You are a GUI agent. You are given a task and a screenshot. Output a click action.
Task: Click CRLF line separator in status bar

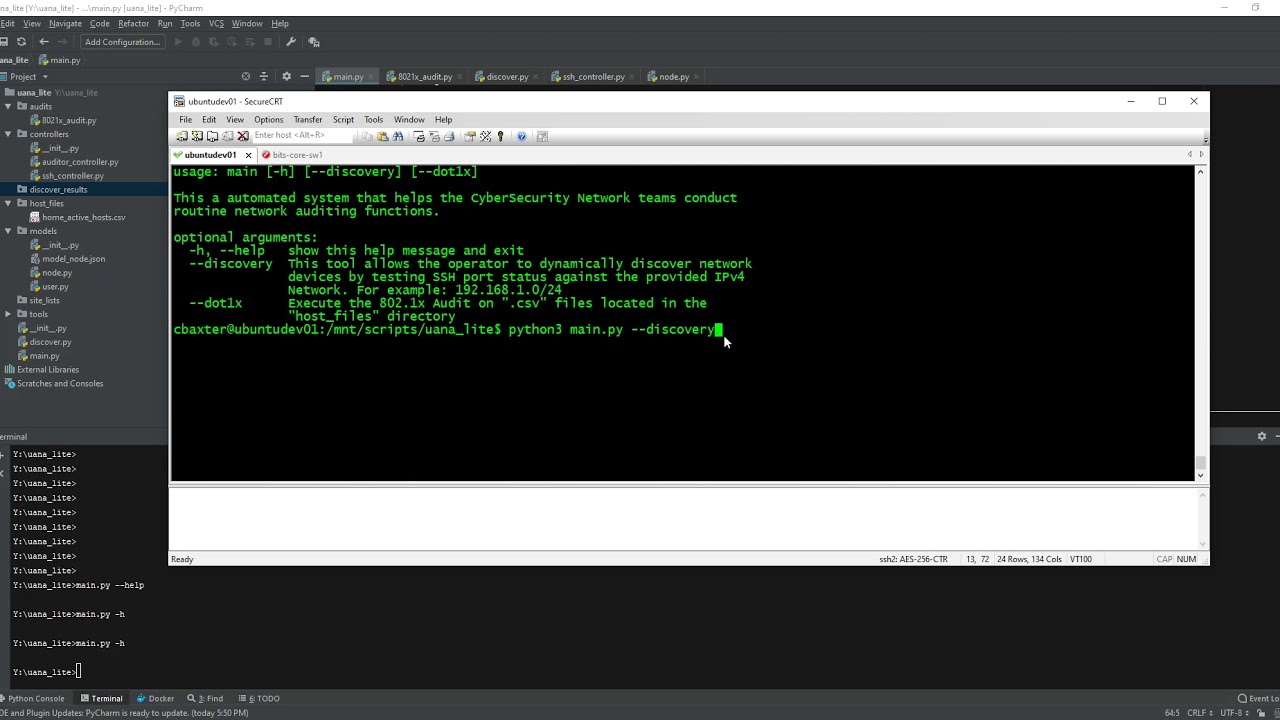tap(1199, 713)
